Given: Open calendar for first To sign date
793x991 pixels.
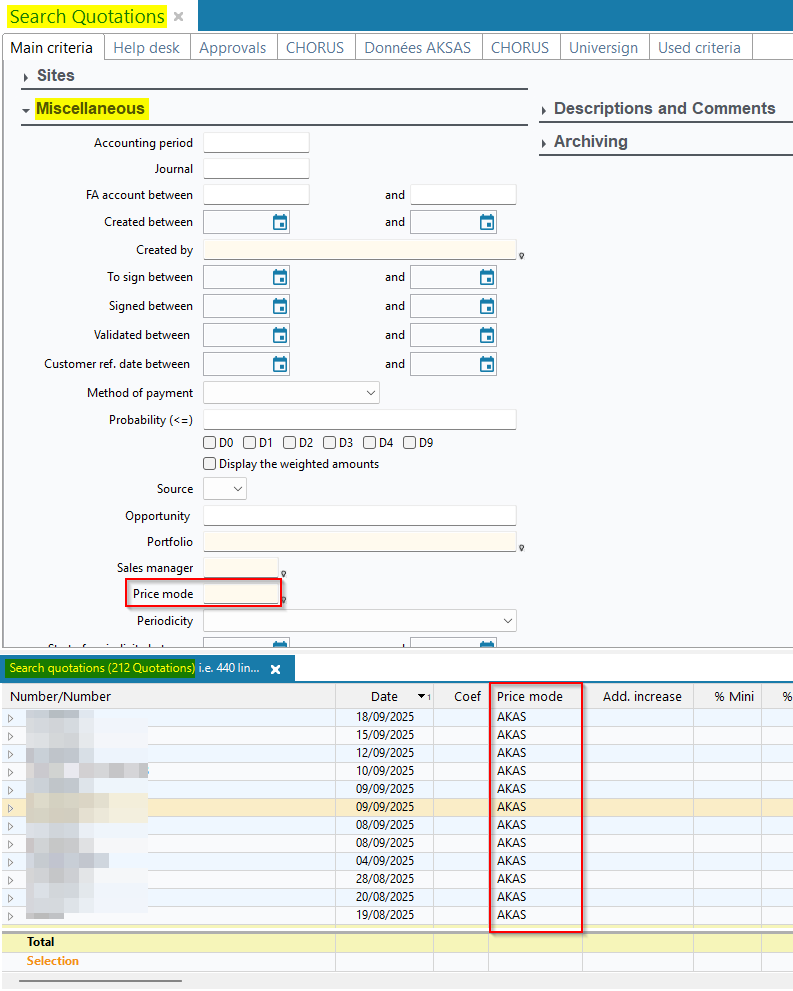Looking at the screenshot, I should pos(280,277).
